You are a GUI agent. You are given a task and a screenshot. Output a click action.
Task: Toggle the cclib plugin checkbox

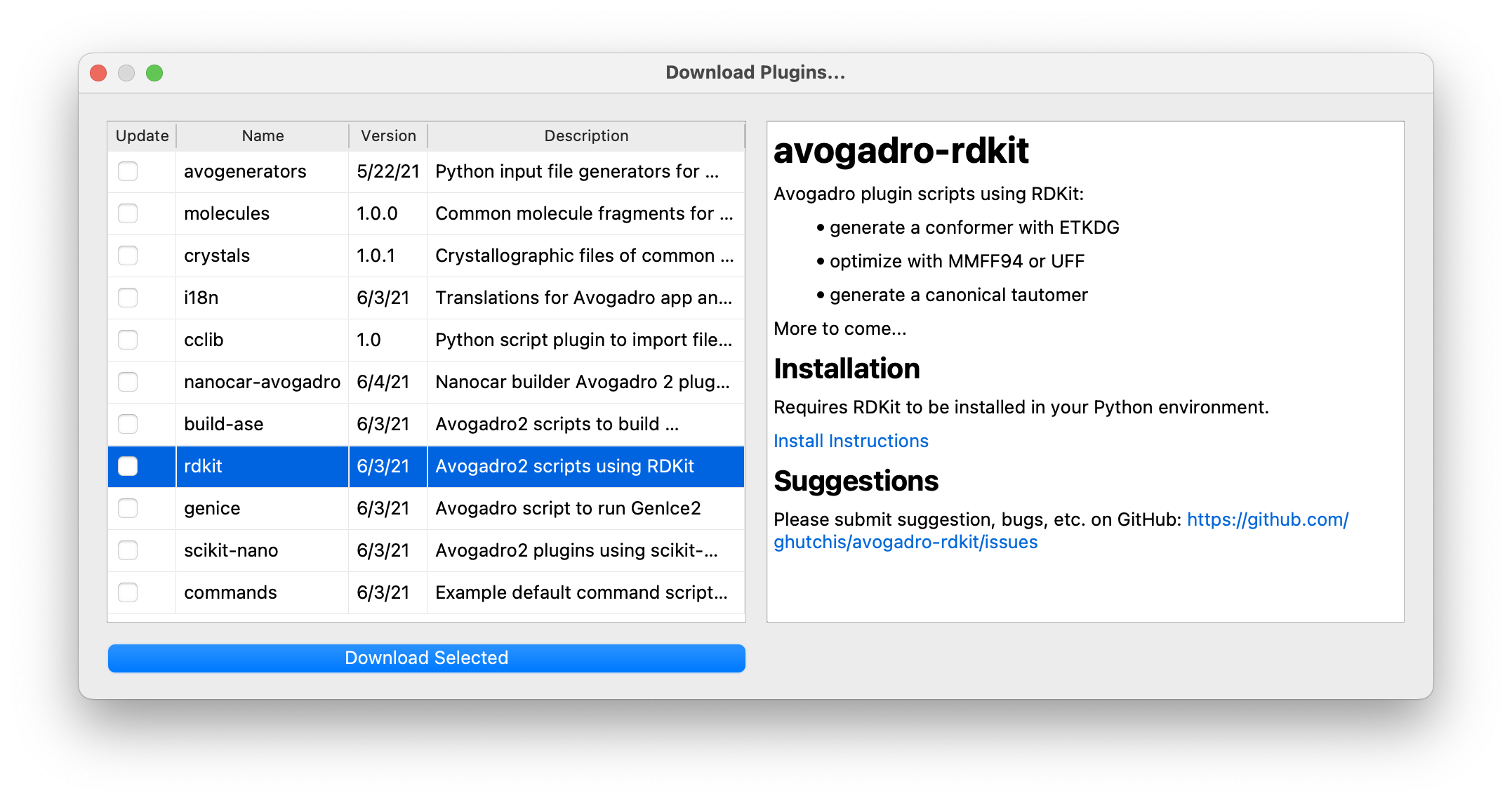[x=128, y=340]
